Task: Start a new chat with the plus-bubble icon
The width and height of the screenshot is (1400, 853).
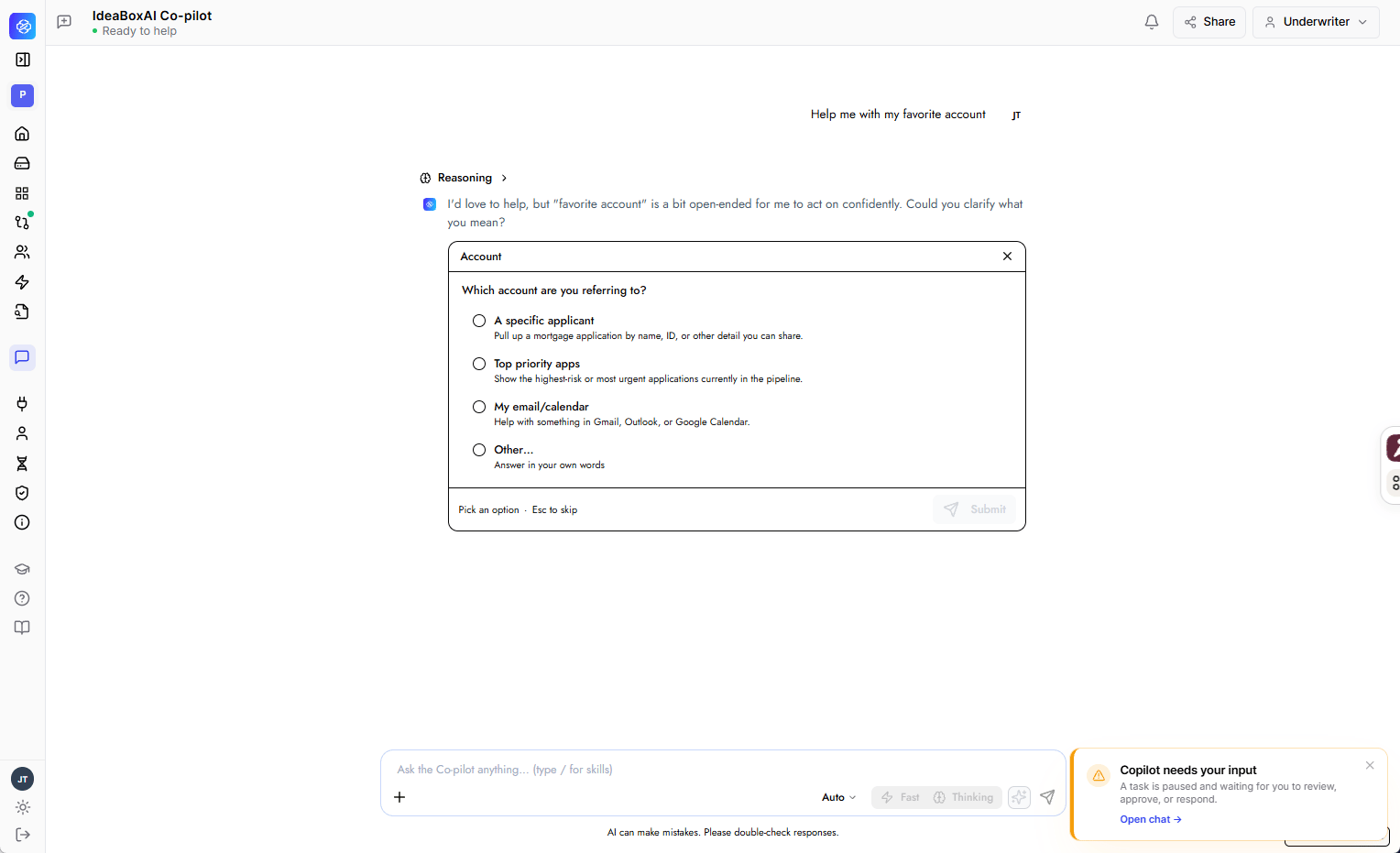Action: tap(64, 22)
